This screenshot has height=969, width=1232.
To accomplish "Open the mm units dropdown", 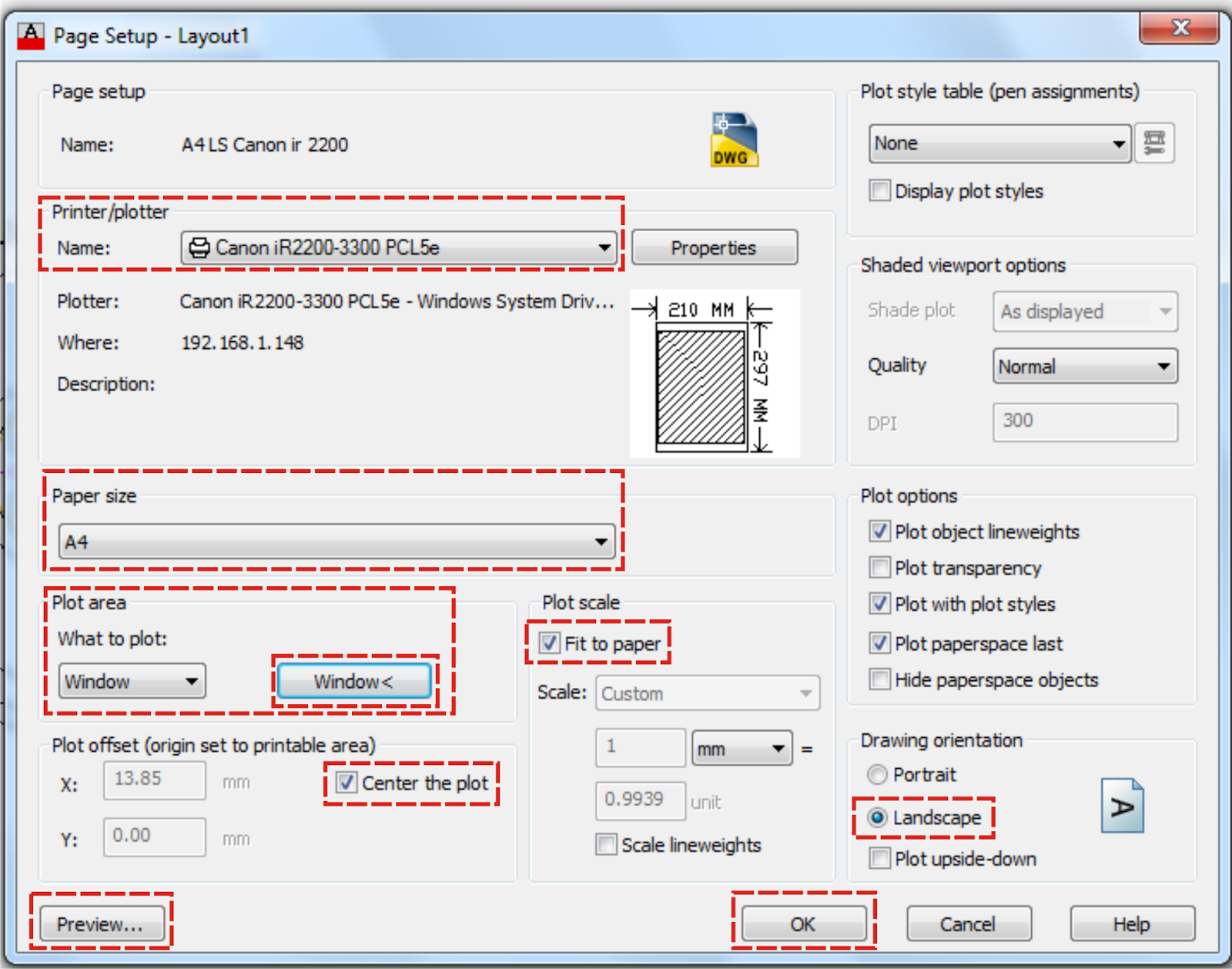I will point(742,749).
